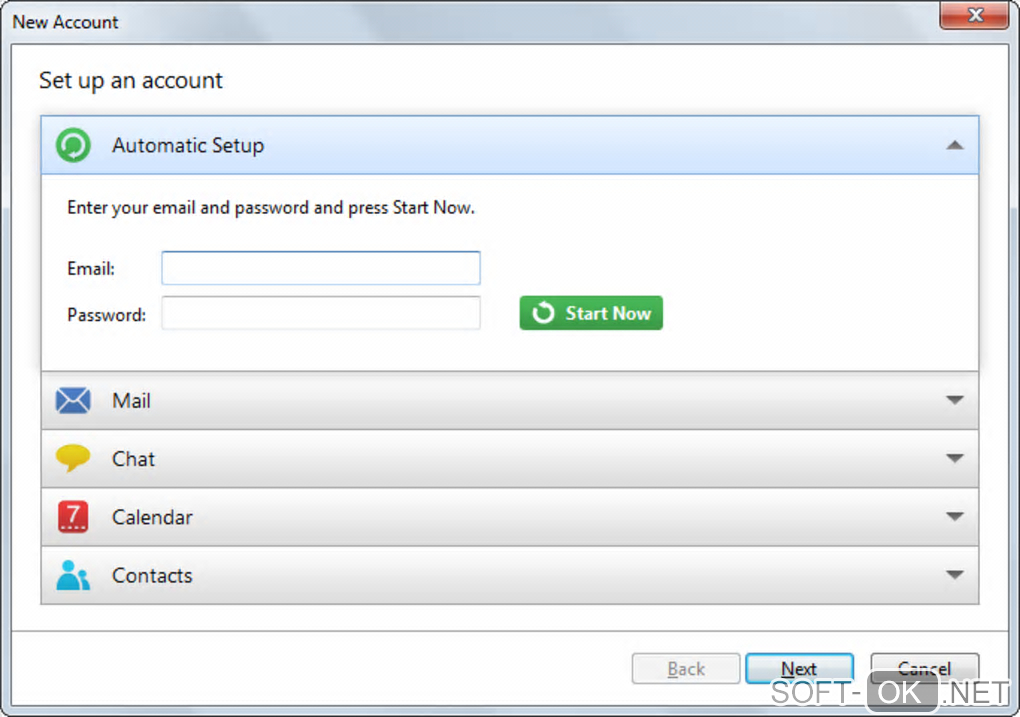The image size is (1020, 717).
Task: Collapse the Automatic Setup section arrow
Action: 954,145
